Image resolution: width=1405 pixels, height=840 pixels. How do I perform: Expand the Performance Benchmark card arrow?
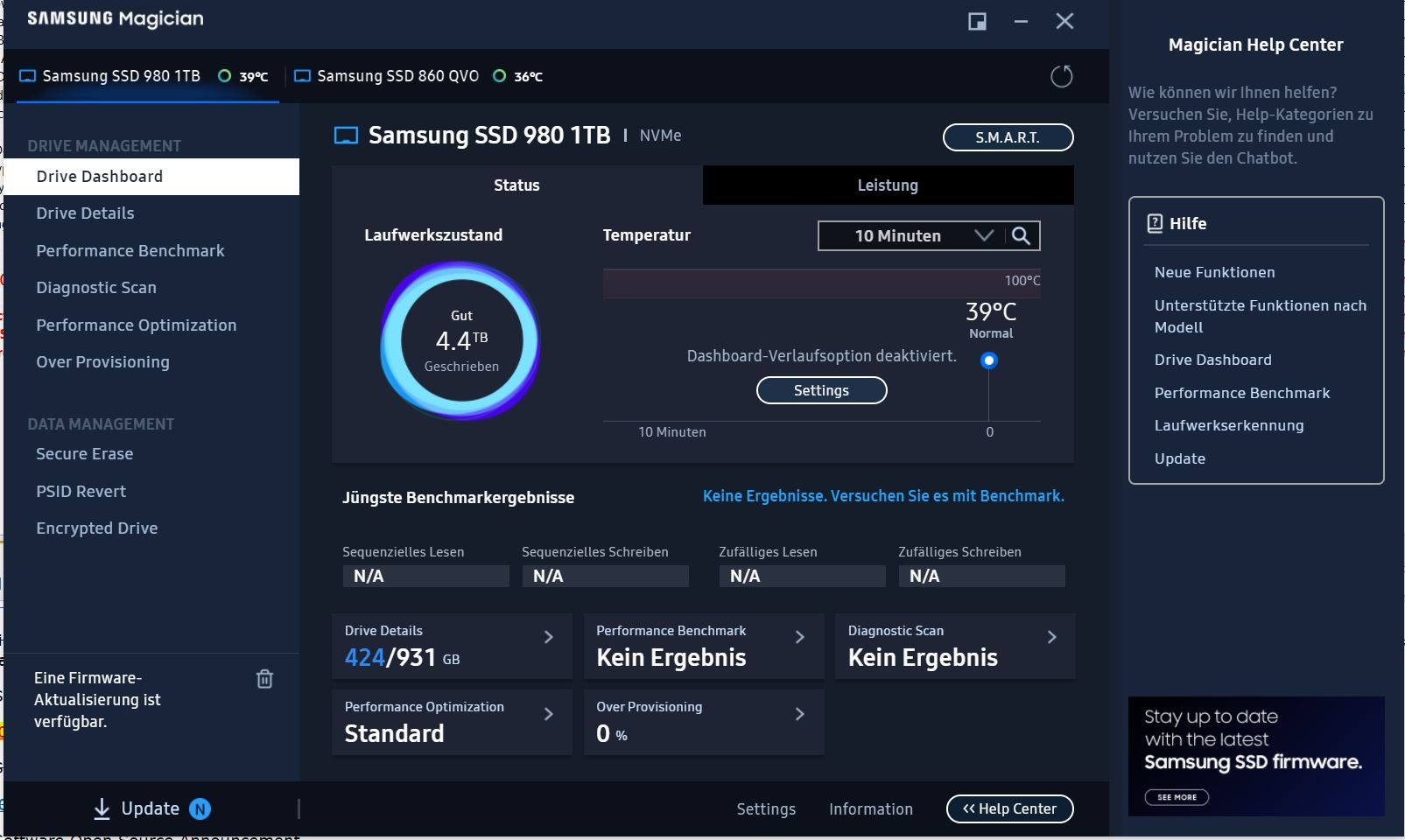pos(799,637)
